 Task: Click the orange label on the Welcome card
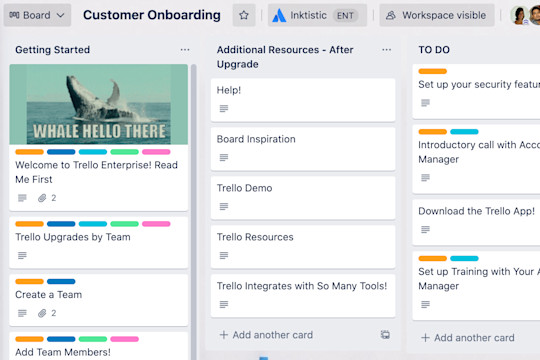[29, 152]
